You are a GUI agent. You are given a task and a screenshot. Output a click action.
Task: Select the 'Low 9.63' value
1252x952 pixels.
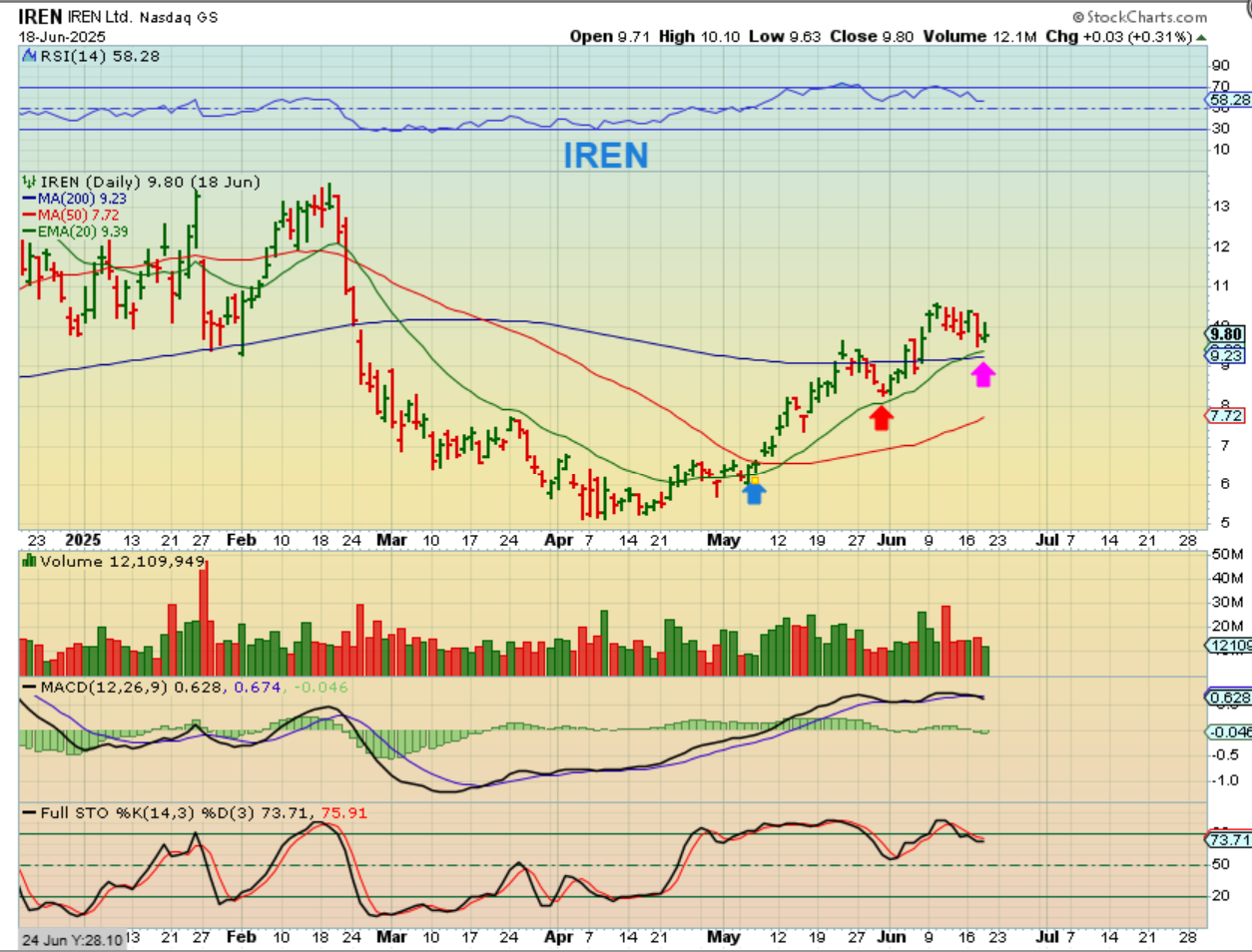tap(785, 37)
